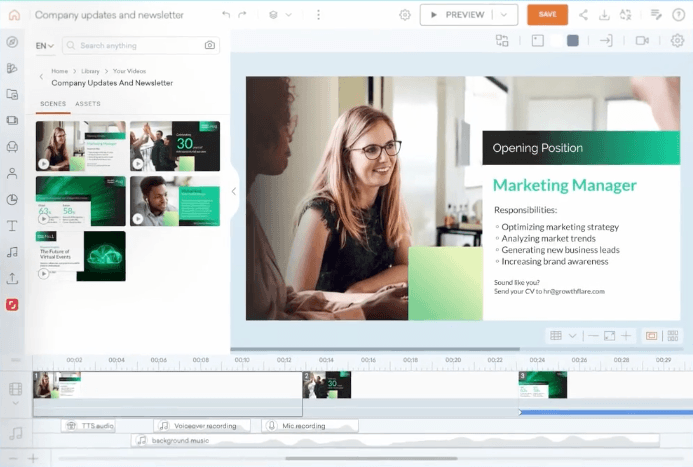The height and width of the screenshot is (467, 693).
Task: Click the download icon in top bar
Action: (x=604, y=15)
